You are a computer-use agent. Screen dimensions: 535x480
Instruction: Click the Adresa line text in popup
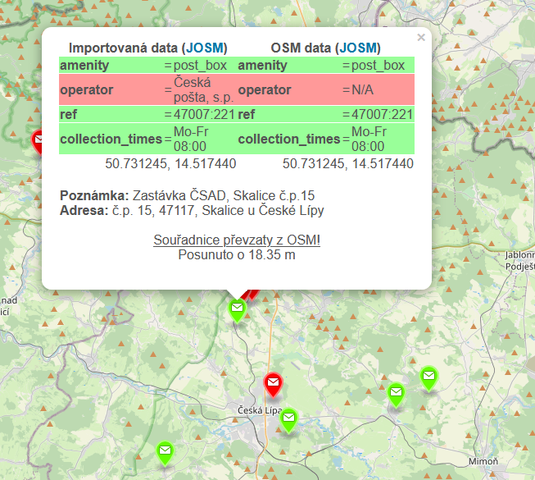(x=192, y=210)
